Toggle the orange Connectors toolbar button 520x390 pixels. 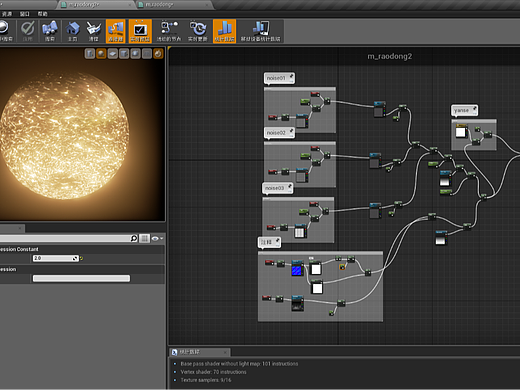click(115, 31)
